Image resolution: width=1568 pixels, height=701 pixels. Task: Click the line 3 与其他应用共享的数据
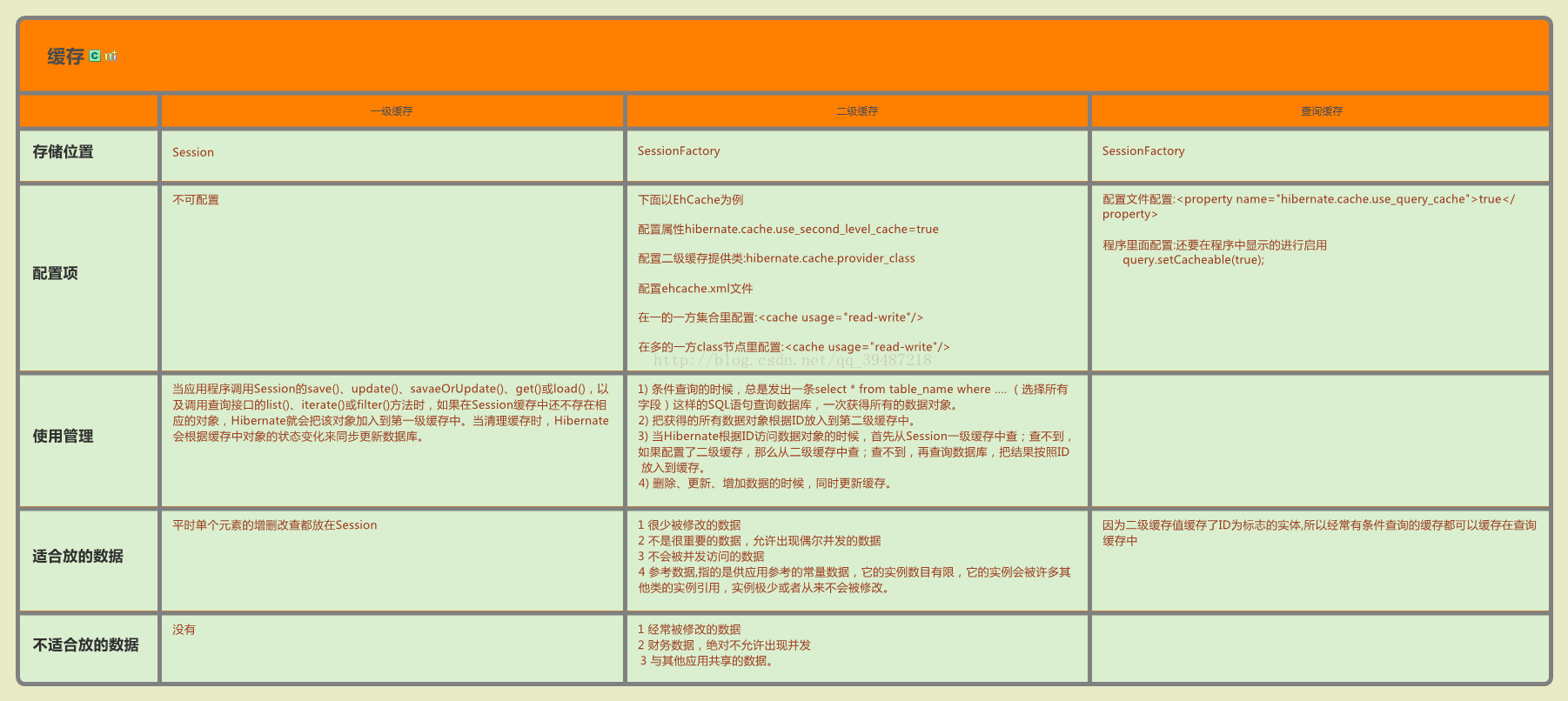point(707,660)
